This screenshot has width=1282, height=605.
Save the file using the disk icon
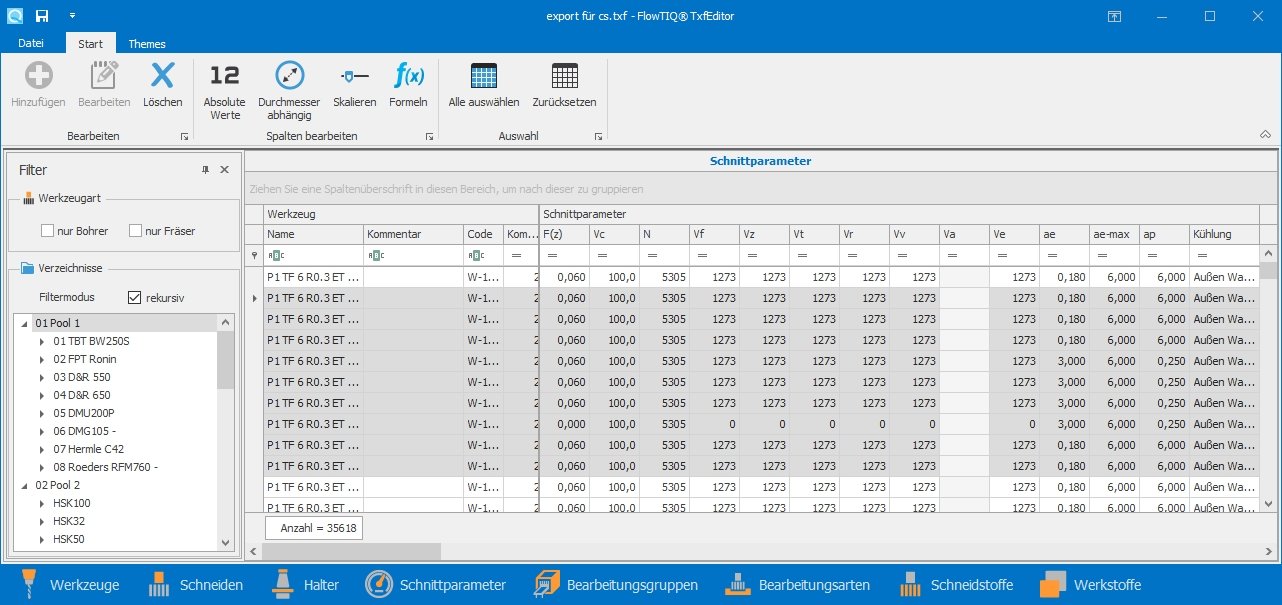pos(42,16)
